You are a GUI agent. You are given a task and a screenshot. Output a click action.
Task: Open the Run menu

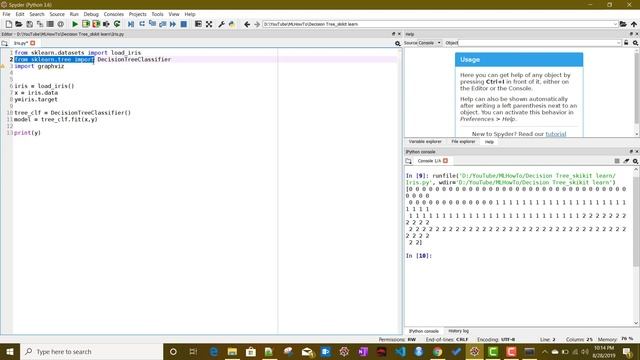tap(74, 14)
